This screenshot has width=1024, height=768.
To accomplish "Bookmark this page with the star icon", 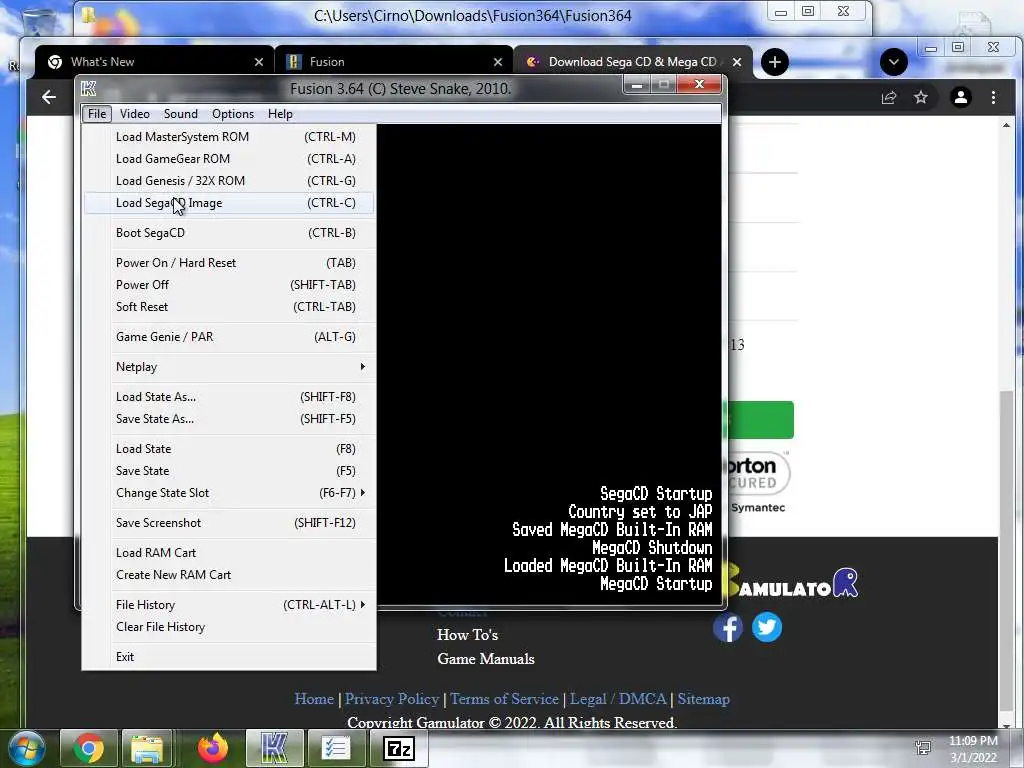I will point(921,97).
